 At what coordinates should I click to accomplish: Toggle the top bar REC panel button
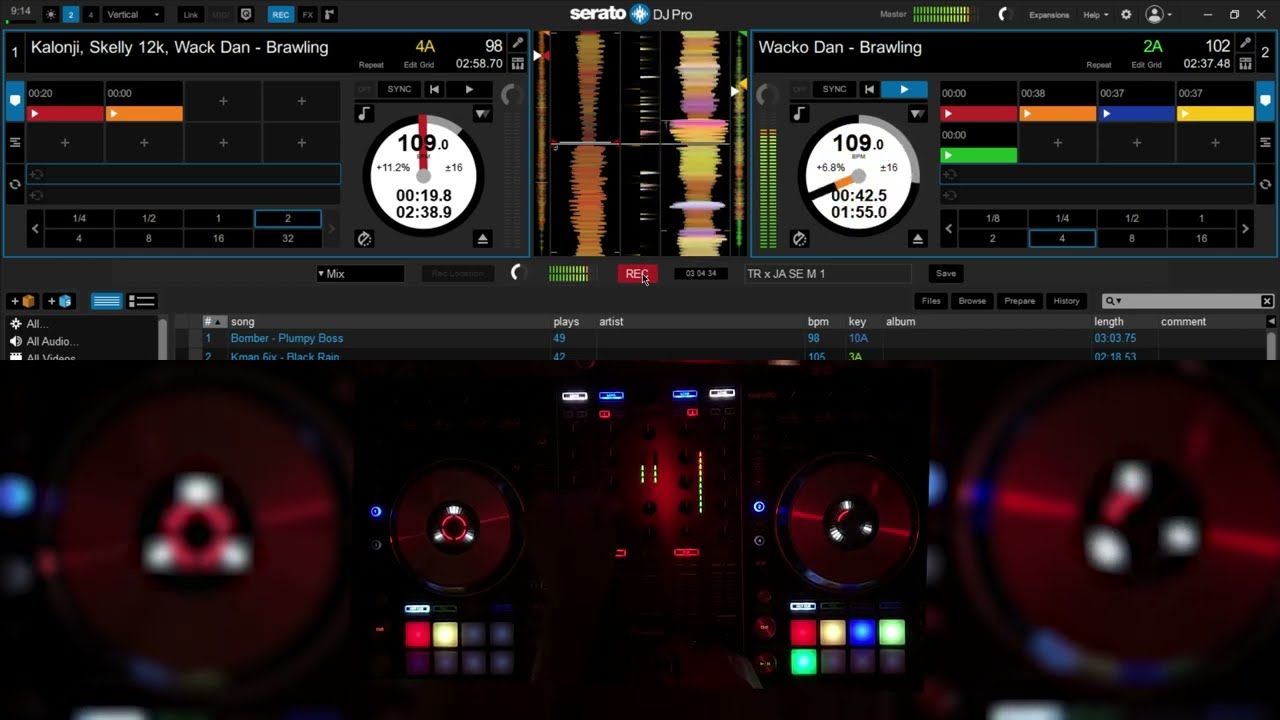281,15
